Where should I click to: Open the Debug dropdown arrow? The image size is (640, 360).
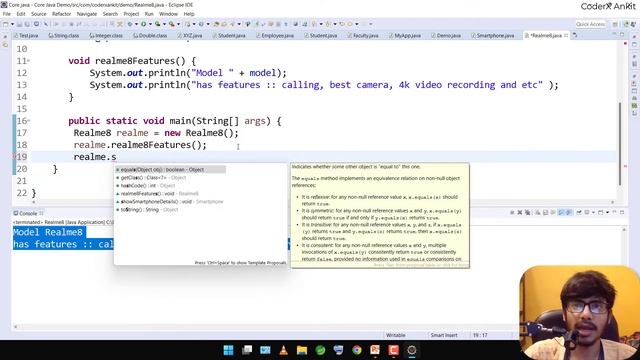pyautogui.click(x=136, y=24)
